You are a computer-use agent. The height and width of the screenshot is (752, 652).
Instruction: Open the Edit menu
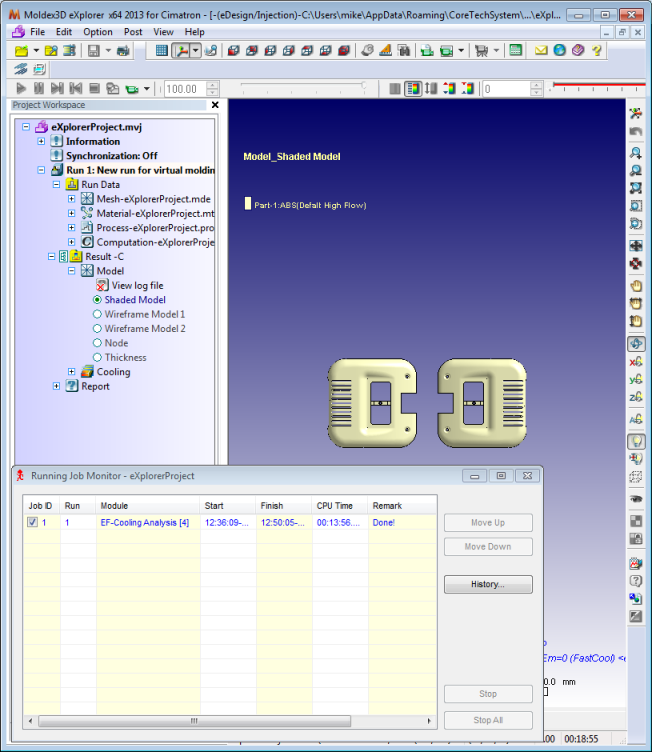pyautogui.click(x=64, y=32)
